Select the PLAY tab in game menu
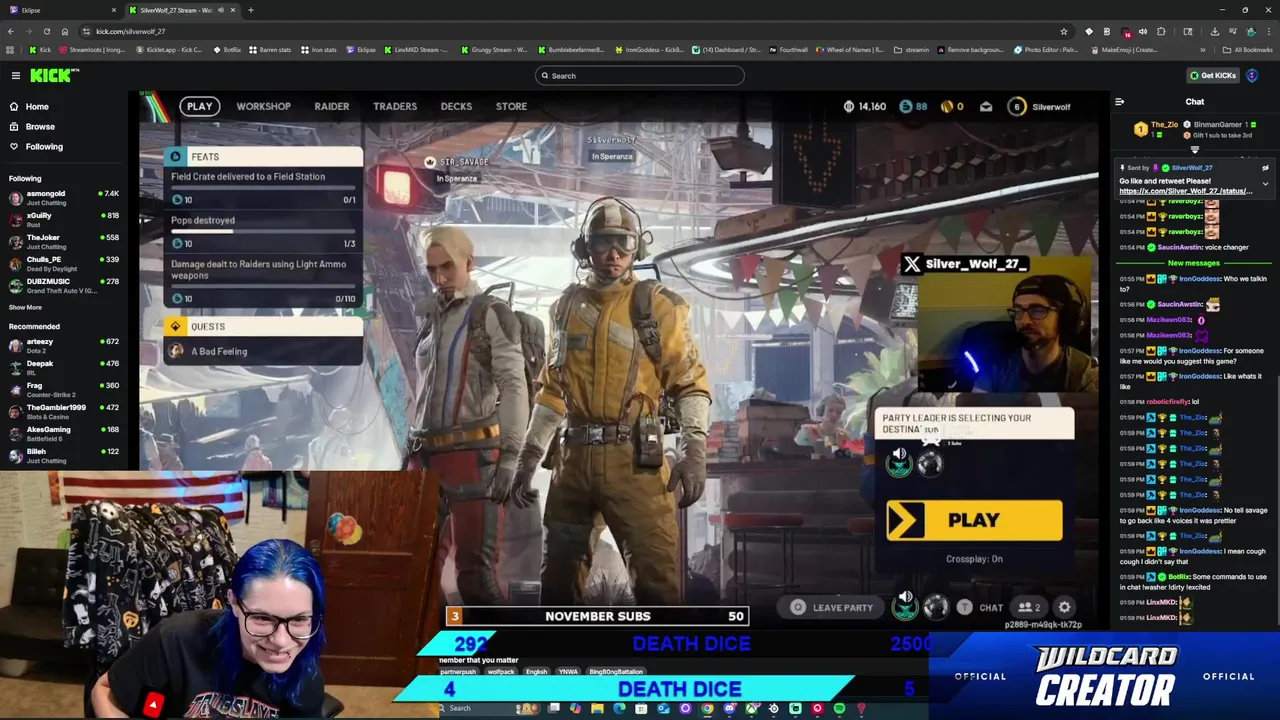Screen dimensions: 1280x720 point(199,107)
